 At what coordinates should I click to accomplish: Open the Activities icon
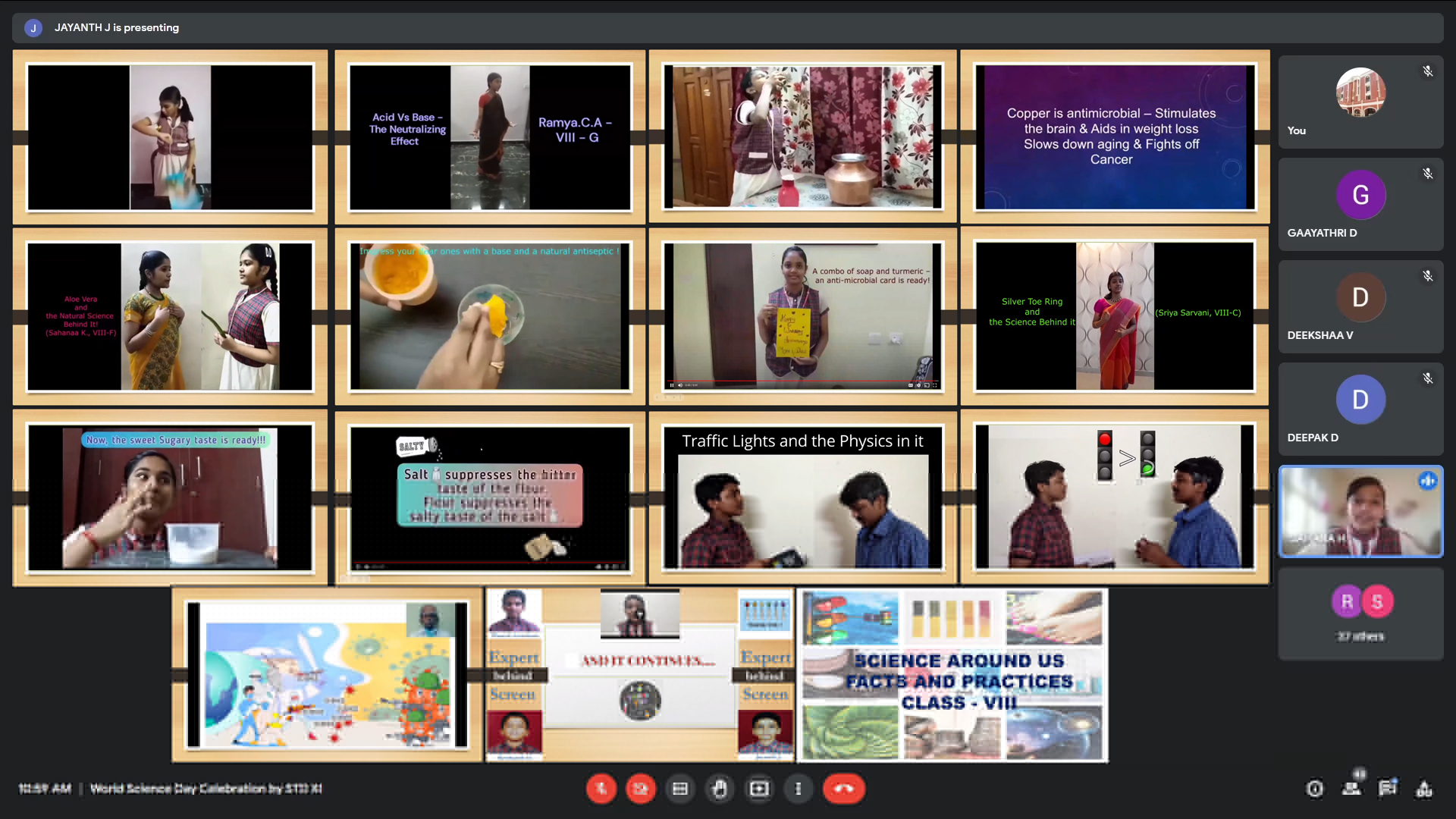[x=1424, y=789]
